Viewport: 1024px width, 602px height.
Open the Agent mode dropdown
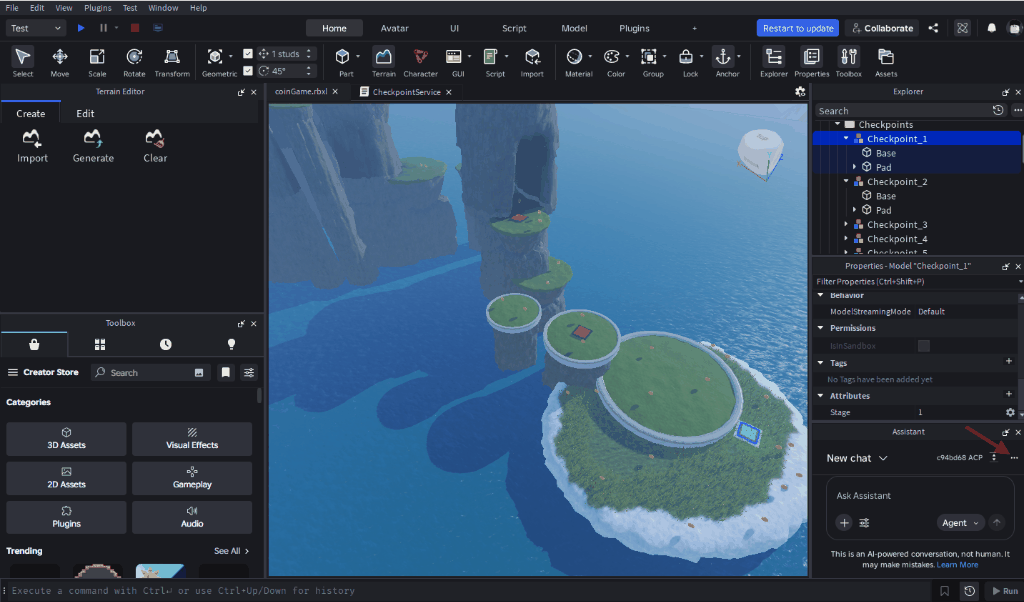click(x=960, y=523)
